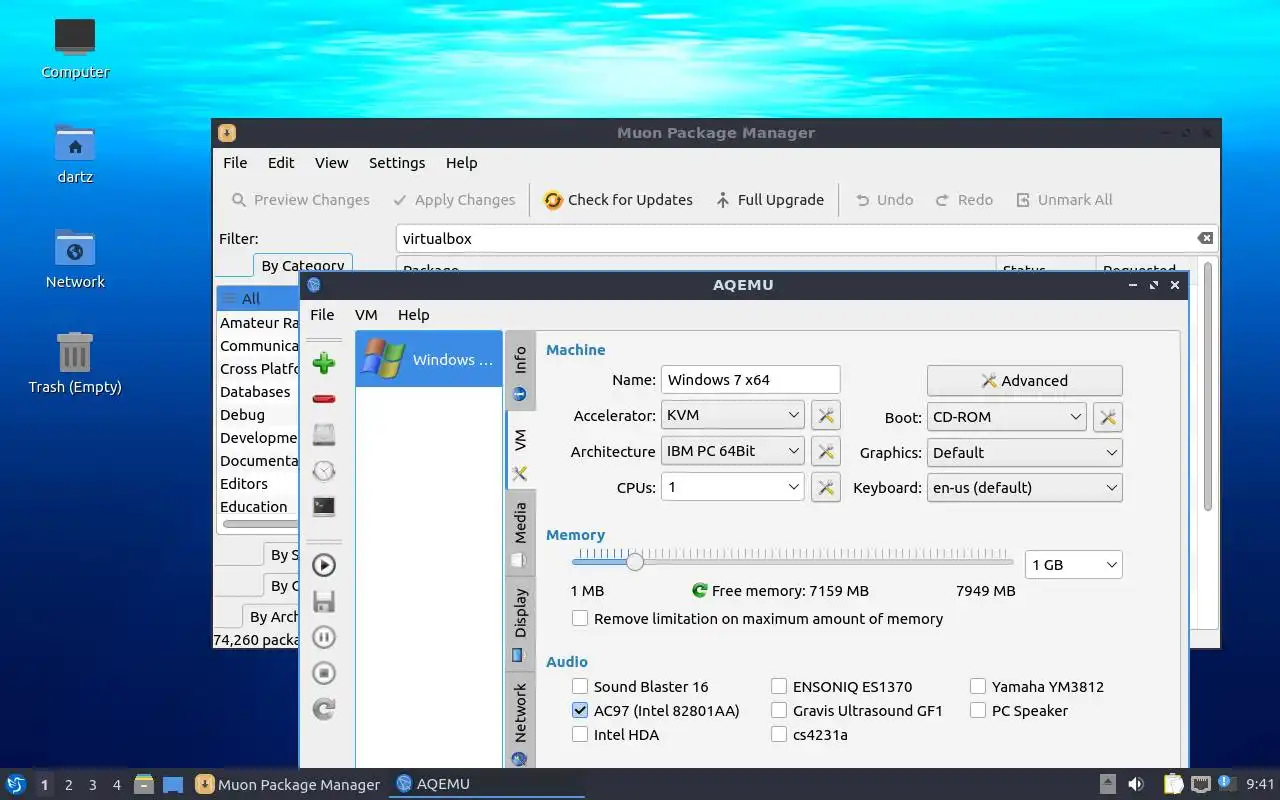
Task: Open the terminal monitor icon in AQEMU sidebar
Action: (323, 506)
